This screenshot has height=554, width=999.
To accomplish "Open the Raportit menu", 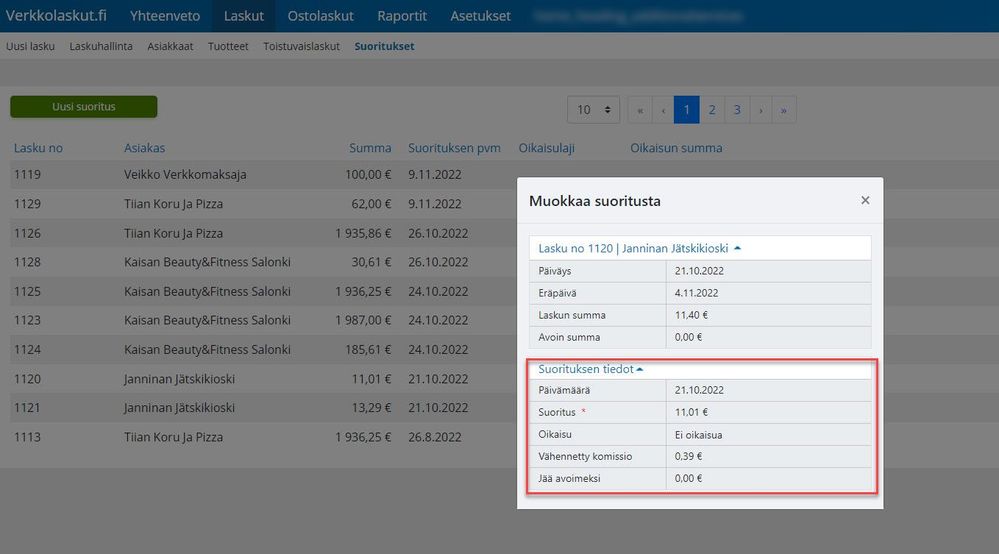I will pos(402,16).
